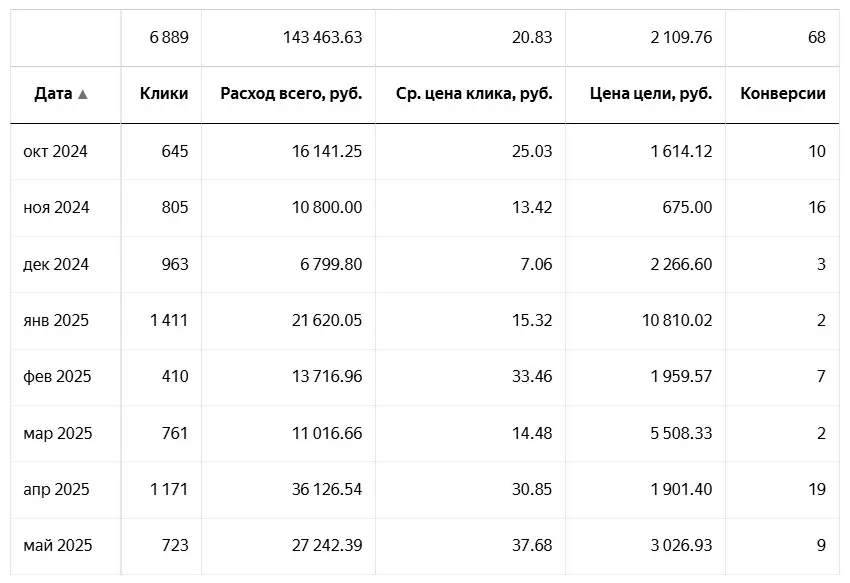Sort by the Конверсии column header
Screen dimensions: 850x583
pyautogui.click(x=783, y=94)
